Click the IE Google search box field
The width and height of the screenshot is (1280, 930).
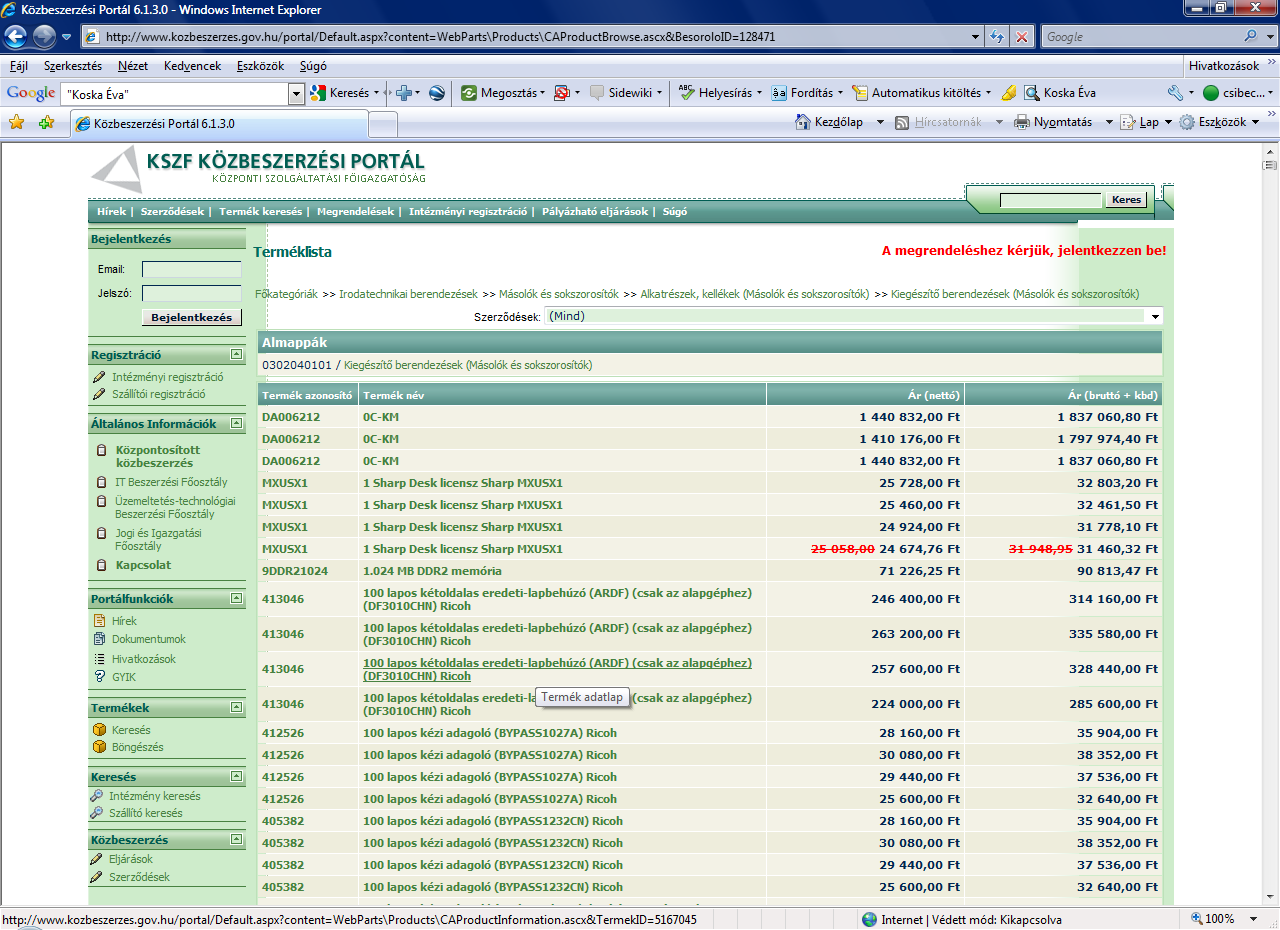pos(1140,37)
